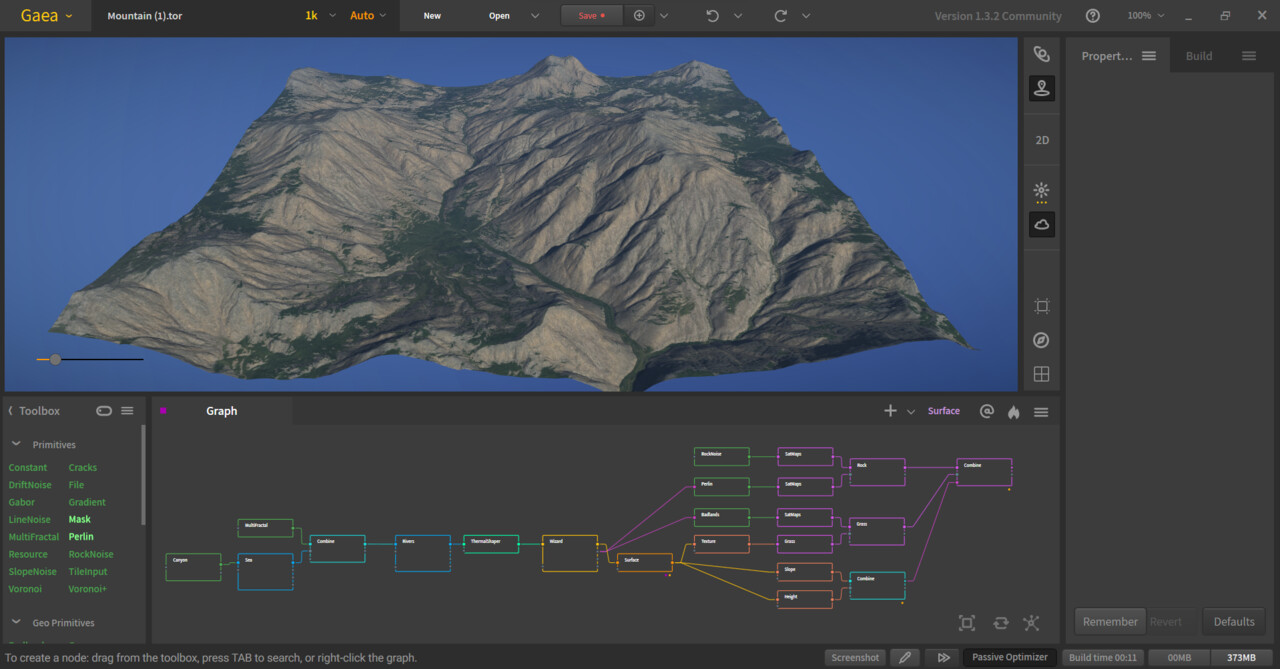Click the @ mention icon in graph toolbar
This screenshot has width=1280, height=669.
coord(987,411)
